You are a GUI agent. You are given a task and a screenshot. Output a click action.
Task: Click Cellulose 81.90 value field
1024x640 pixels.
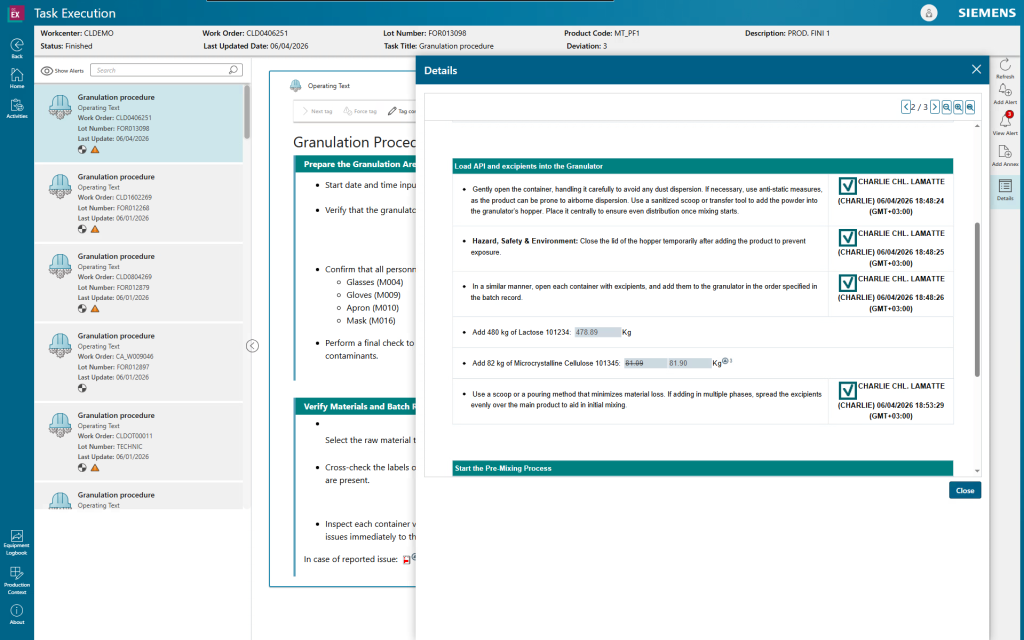(690, 363)
